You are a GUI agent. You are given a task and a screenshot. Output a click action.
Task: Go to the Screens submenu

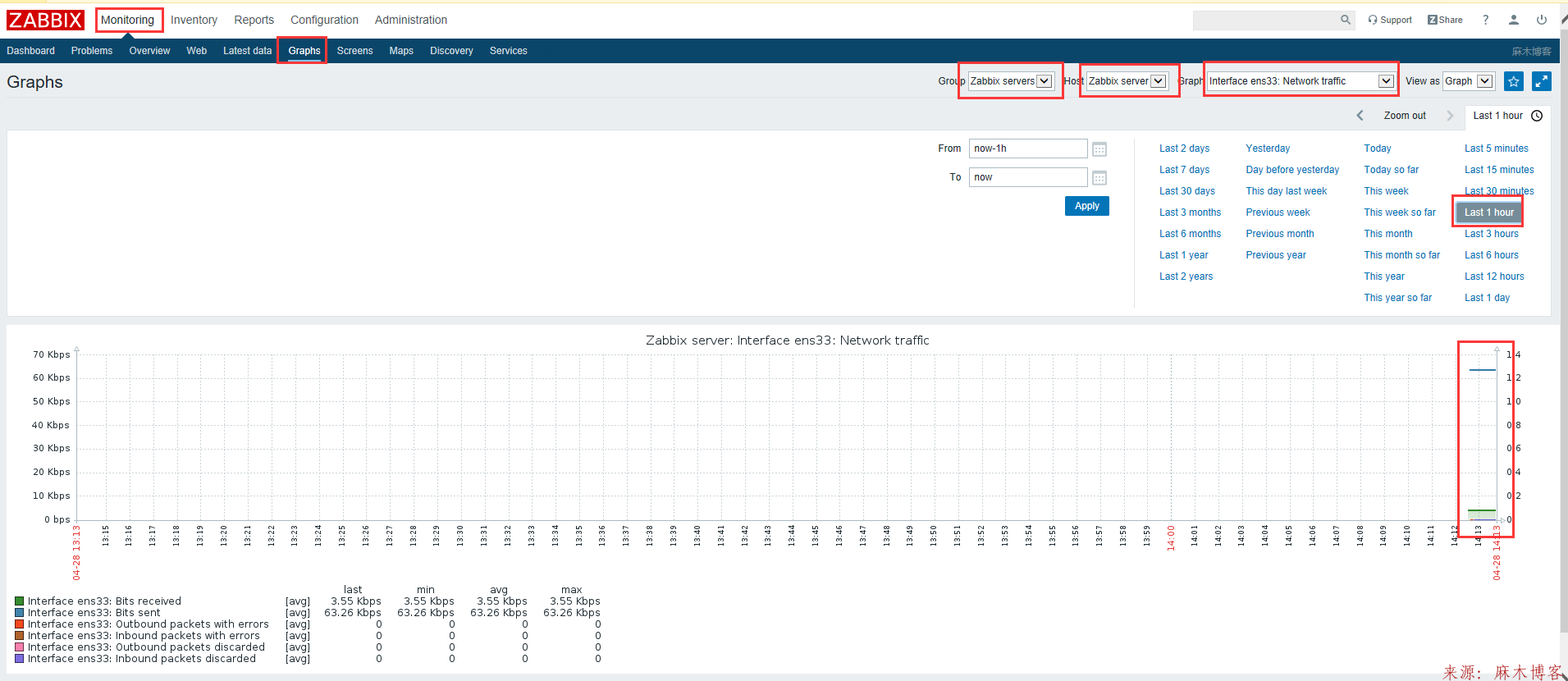coord(354,51)
